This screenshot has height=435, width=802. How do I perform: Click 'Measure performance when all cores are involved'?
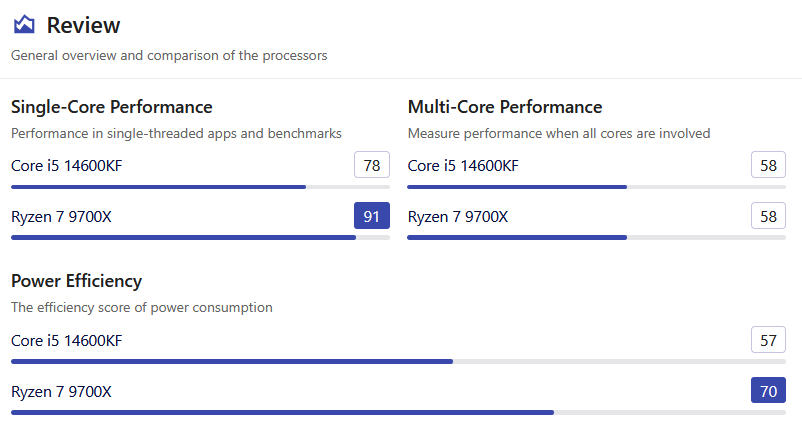[x=559, y=134]
